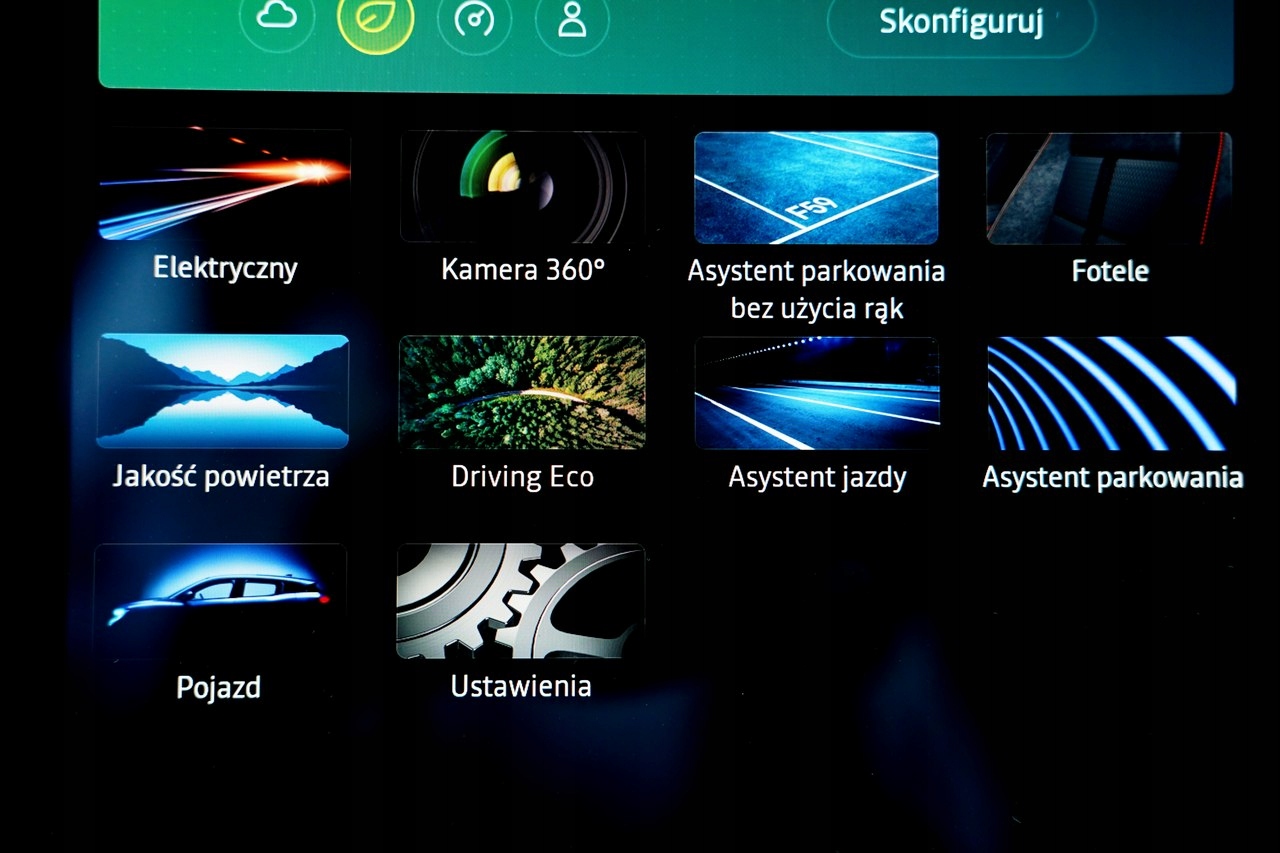The image size is (1280, 853).
Task: Open the blue curved lines parking image
Action: (1111, 393)
